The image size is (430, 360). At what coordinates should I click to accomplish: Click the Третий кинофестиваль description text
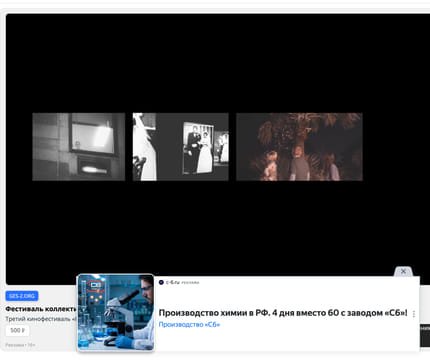tap(41, 319)
